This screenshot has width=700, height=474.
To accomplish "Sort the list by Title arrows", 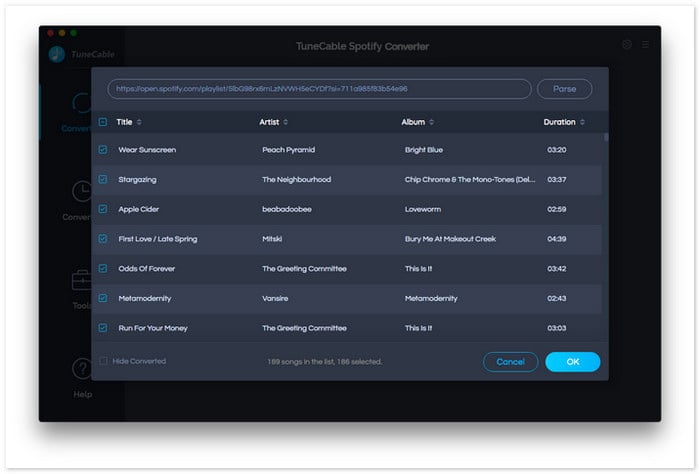I will tap(139, 122).
